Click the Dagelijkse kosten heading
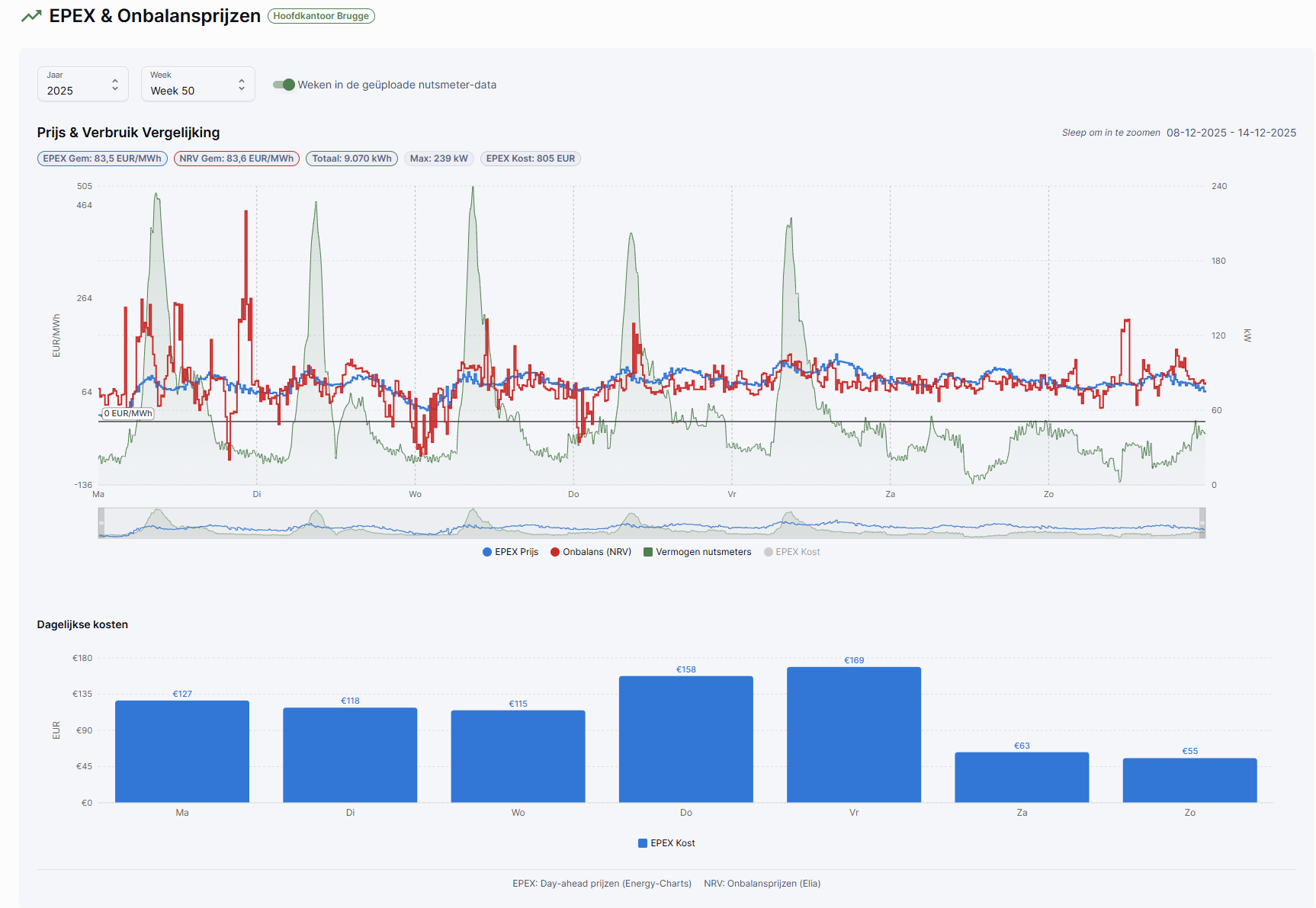Image resolution: width=1316 pixels, height=908 pixels. pos(82,624)
